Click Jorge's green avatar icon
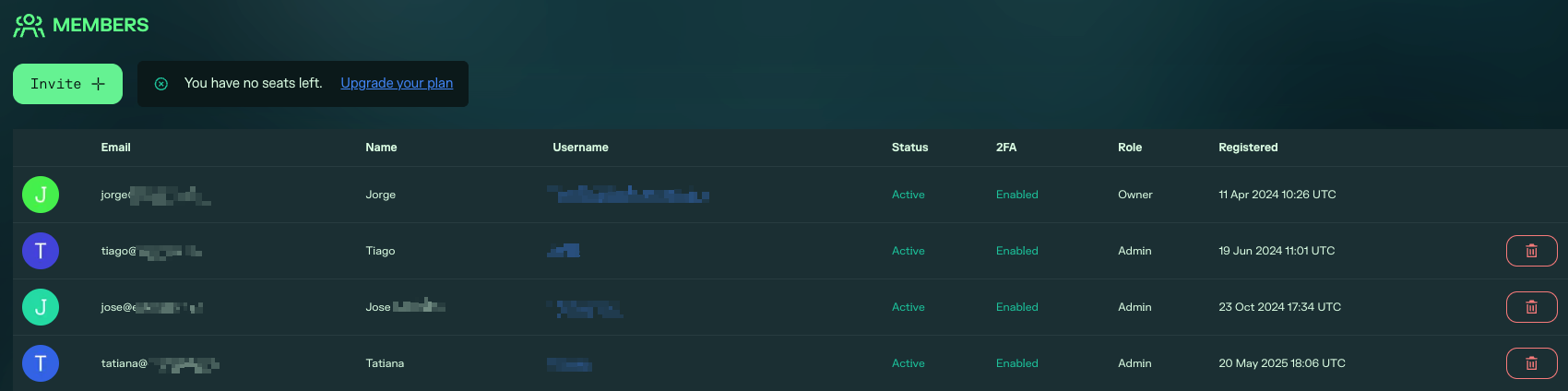Screen dimensions: 1568x391 click(x=41, y=195)
